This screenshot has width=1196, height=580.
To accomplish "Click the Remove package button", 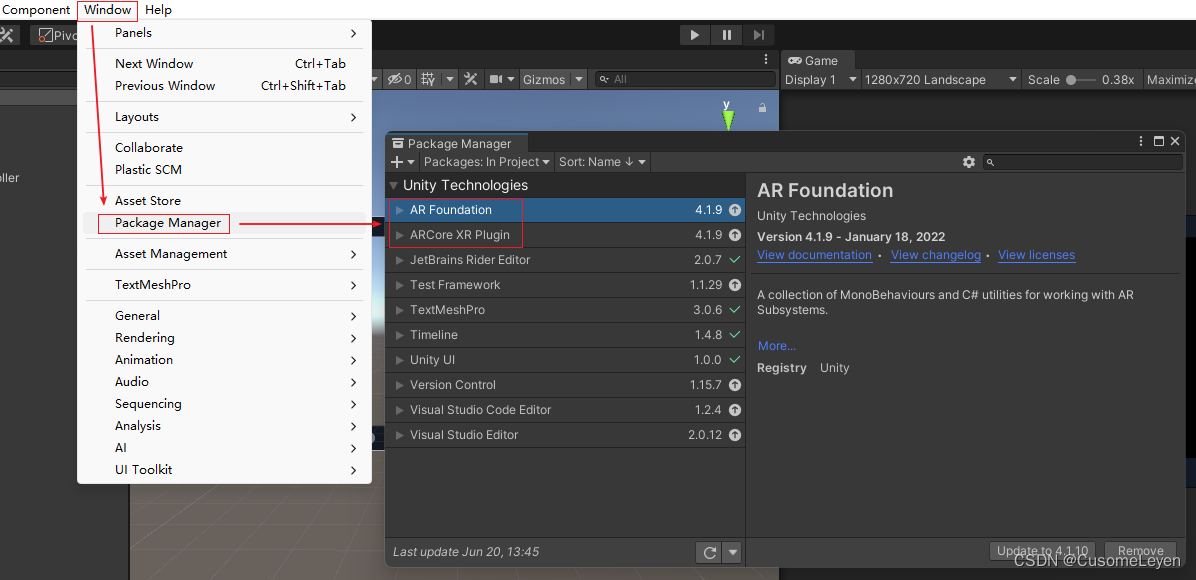I will [x=1140, y=551].
